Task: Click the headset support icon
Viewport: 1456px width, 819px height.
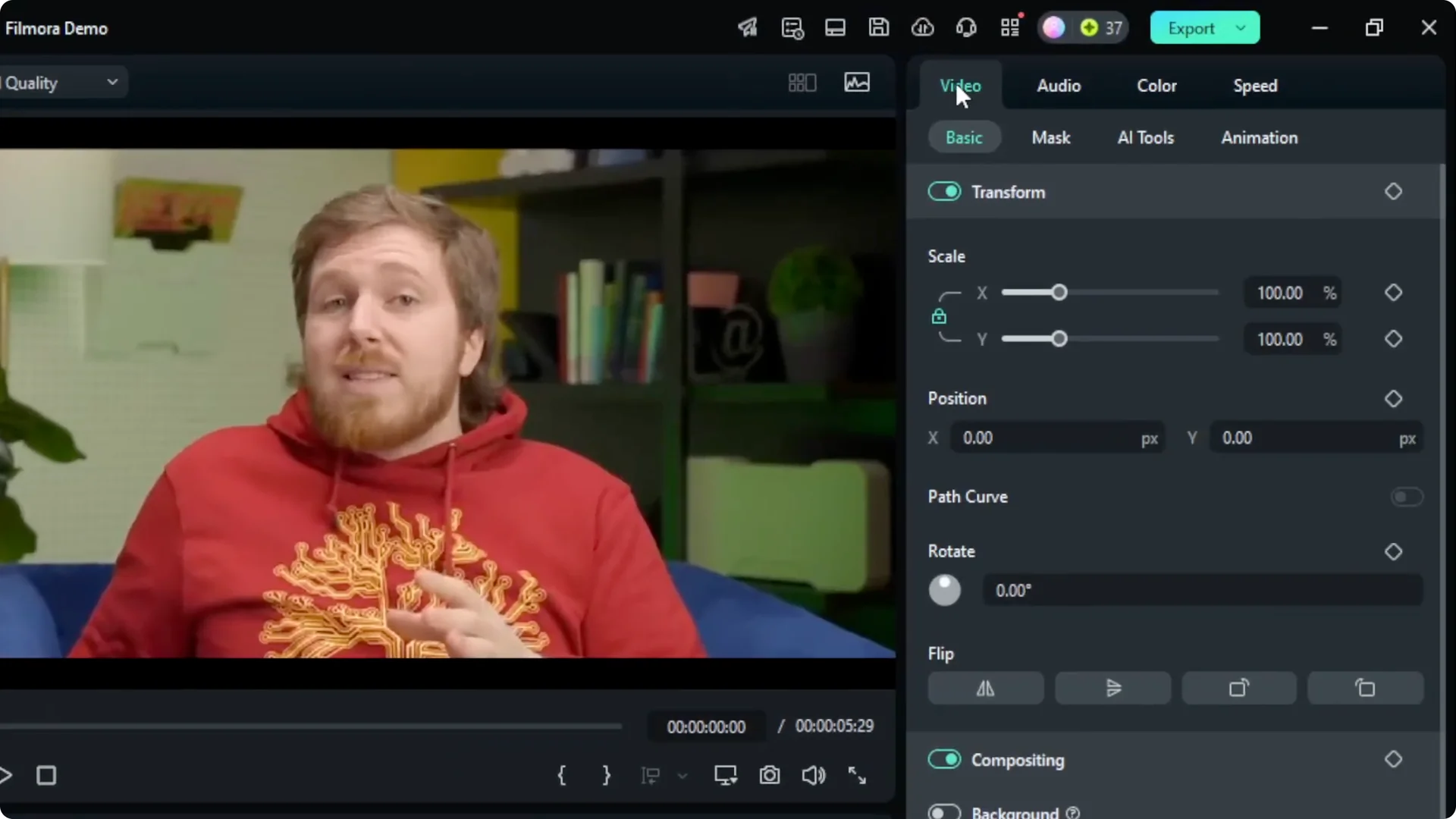Action: 965,27
